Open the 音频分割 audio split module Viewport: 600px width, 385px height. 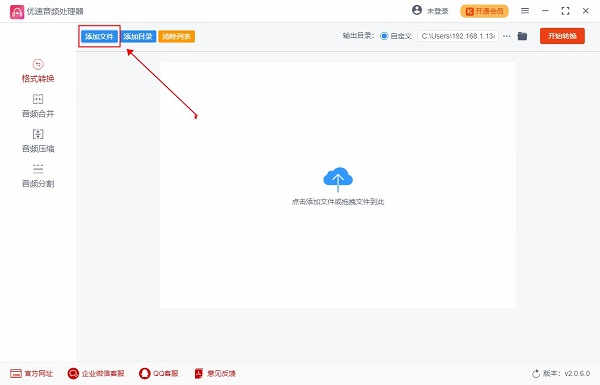coord(38,176)
